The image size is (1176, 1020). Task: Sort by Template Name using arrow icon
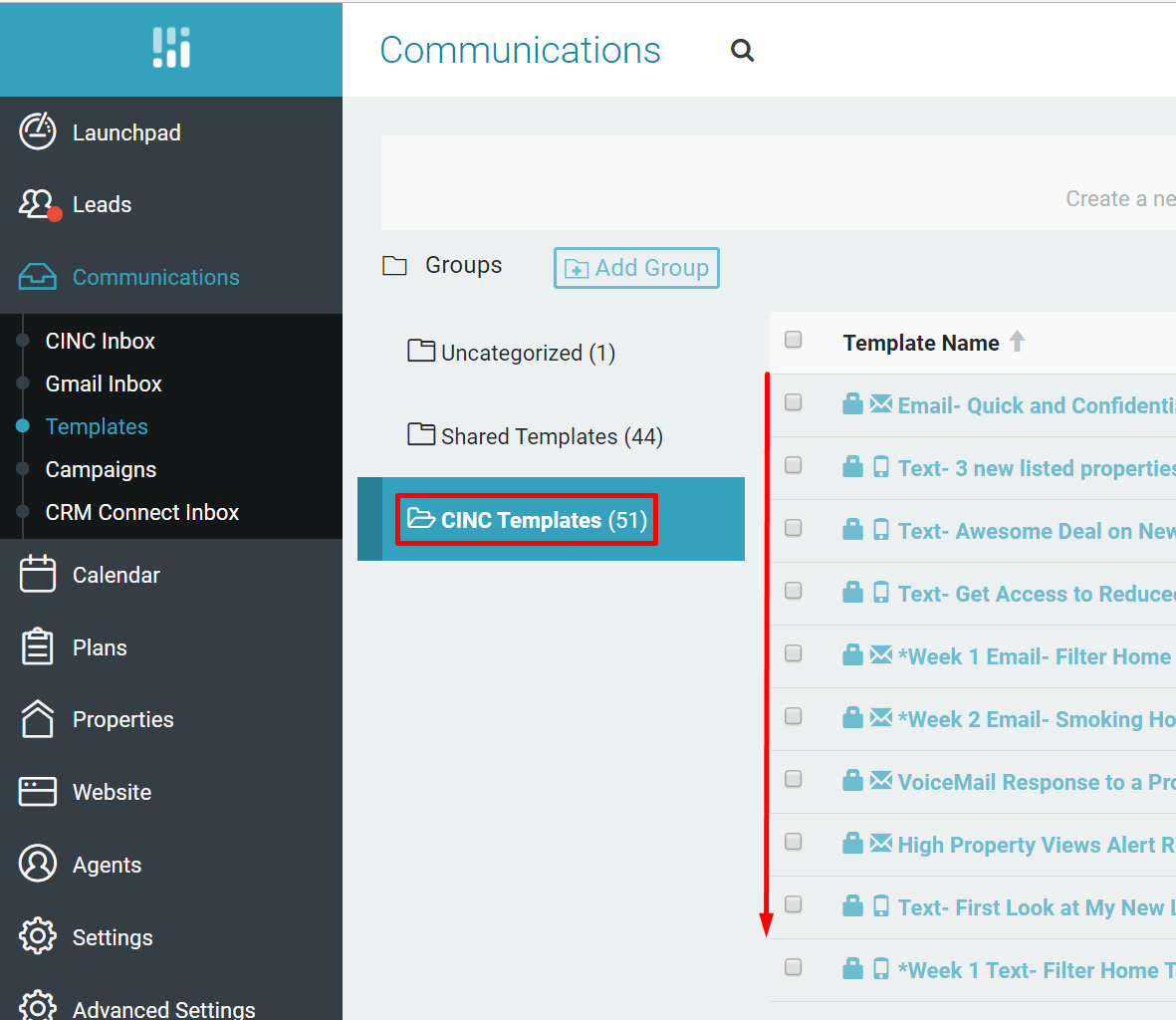click(x=1017, y=342)
